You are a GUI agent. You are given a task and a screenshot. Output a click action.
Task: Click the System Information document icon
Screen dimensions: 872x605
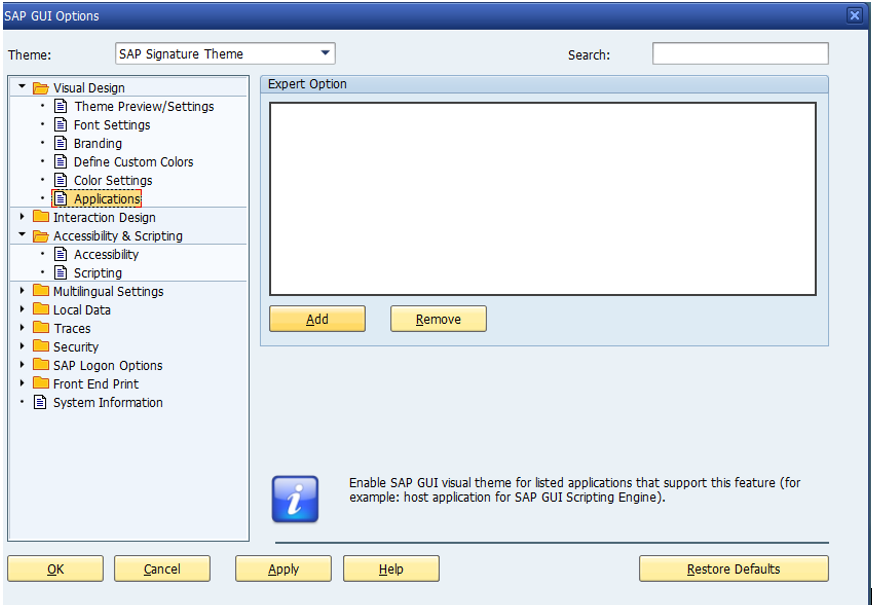40,402
